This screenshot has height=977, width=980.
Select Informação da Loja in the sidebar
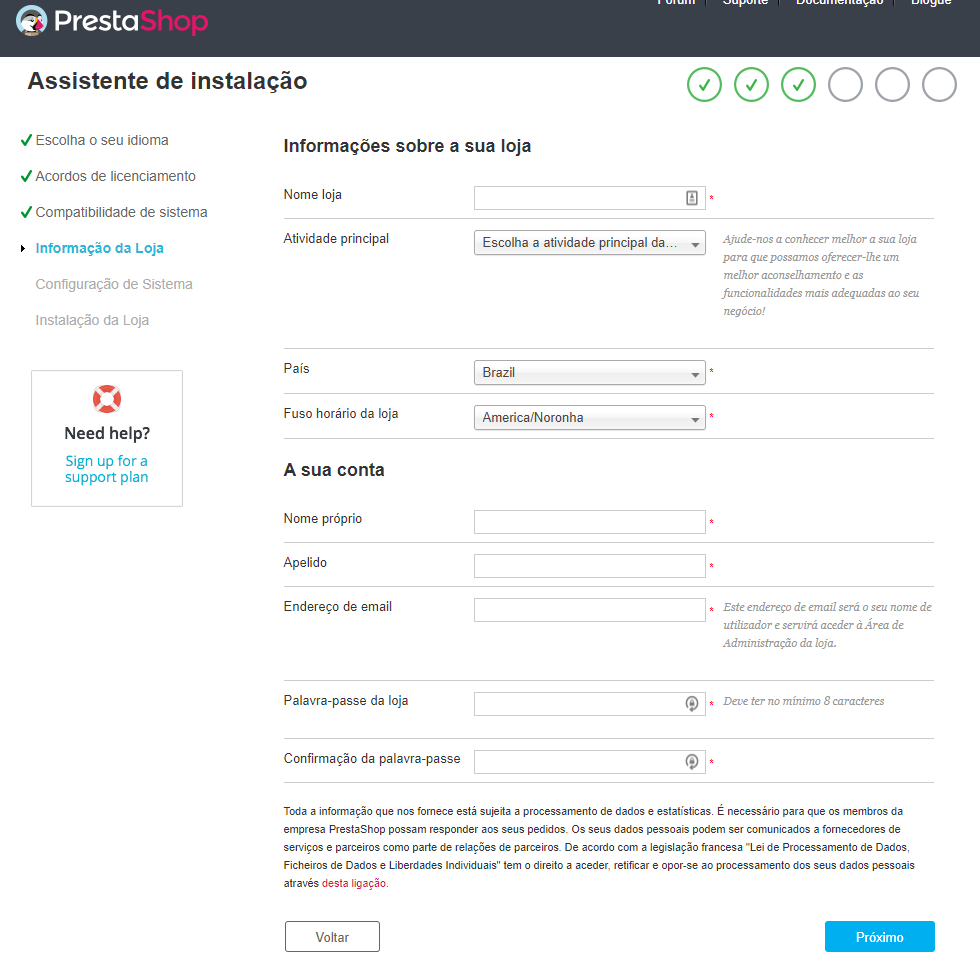point(100,248)
